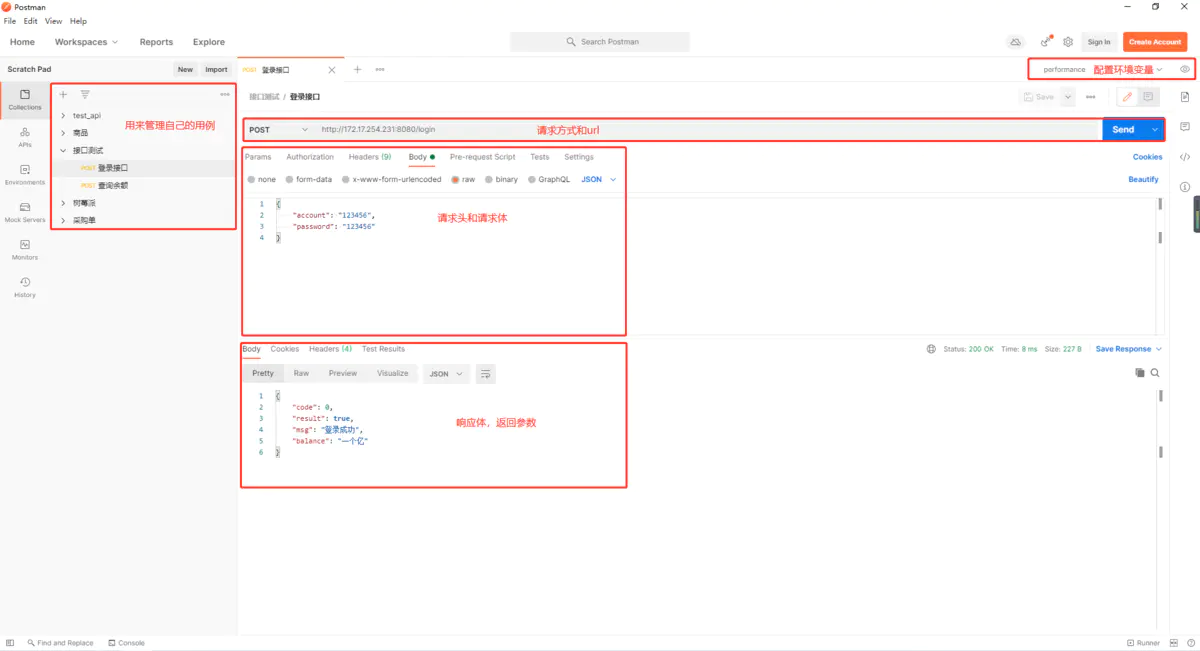Select the GraphQL body type
The image size is (1200, 651).
click(x=548, y=180)
